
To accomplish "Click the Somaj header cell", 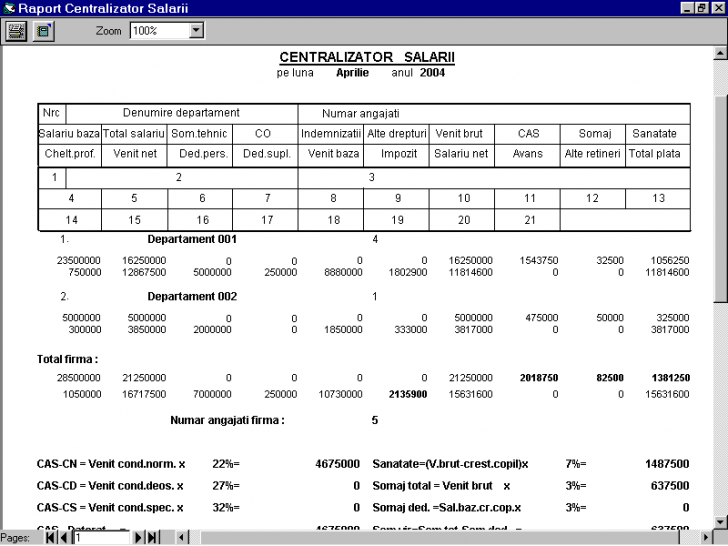I will tap(593, 134).
